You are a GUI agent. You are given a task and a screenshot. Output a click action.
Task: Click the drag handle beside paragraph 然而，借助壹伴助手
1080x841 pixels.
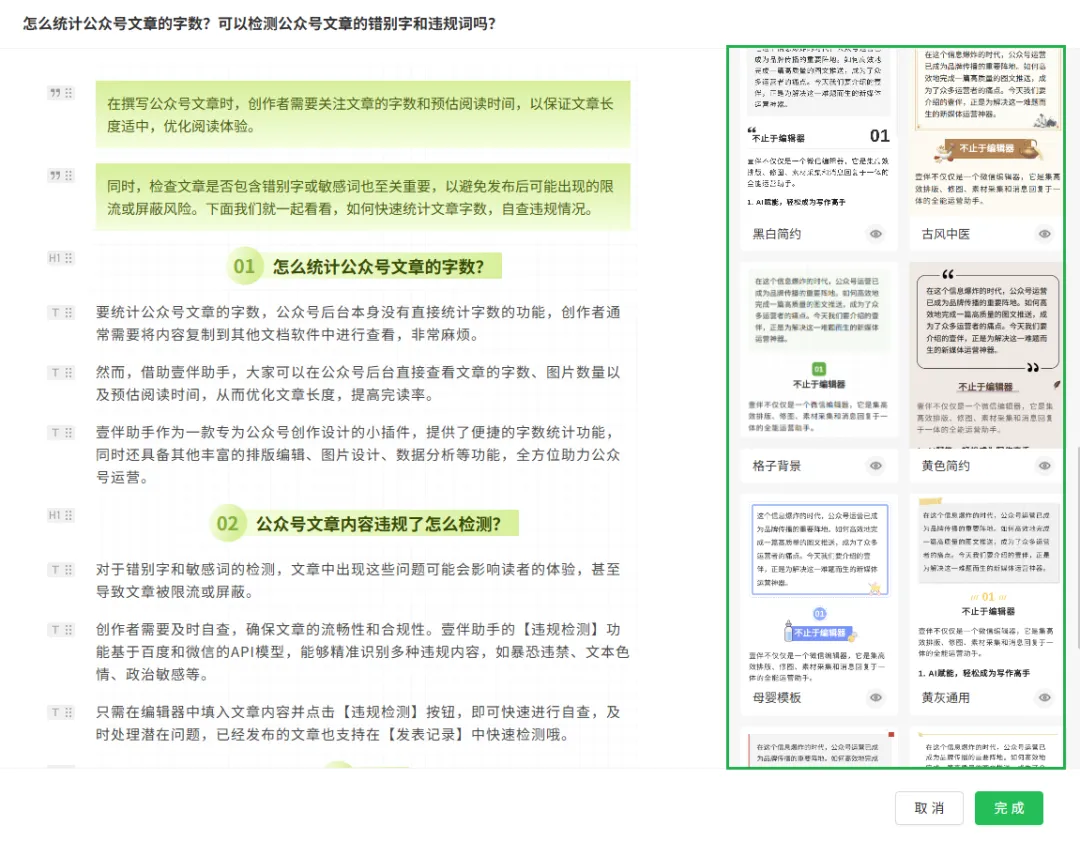tap(69, 373)
